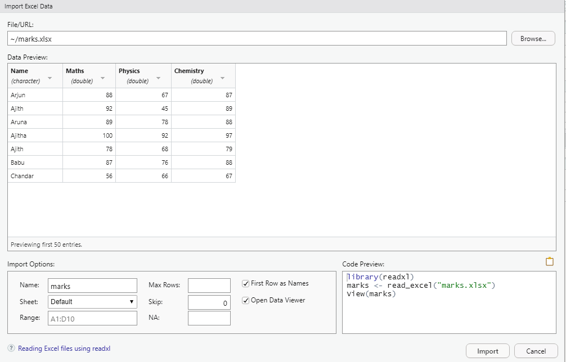
Task: Click the Browse button
Action: click(x=533, y=39)
